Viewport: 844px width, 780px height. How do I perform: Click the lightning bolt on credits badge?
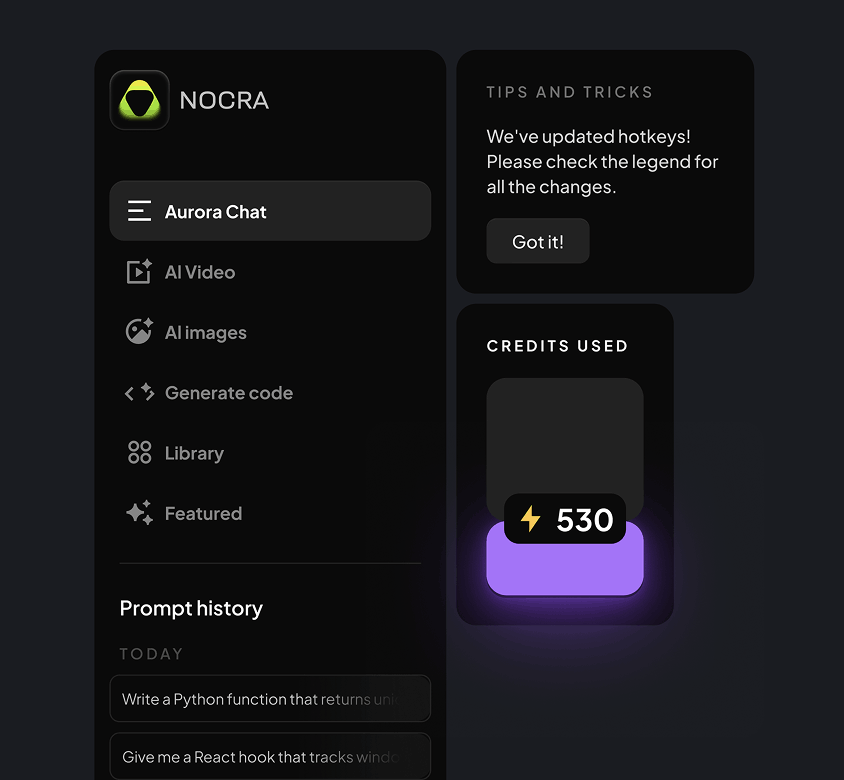tap(531, 520)
